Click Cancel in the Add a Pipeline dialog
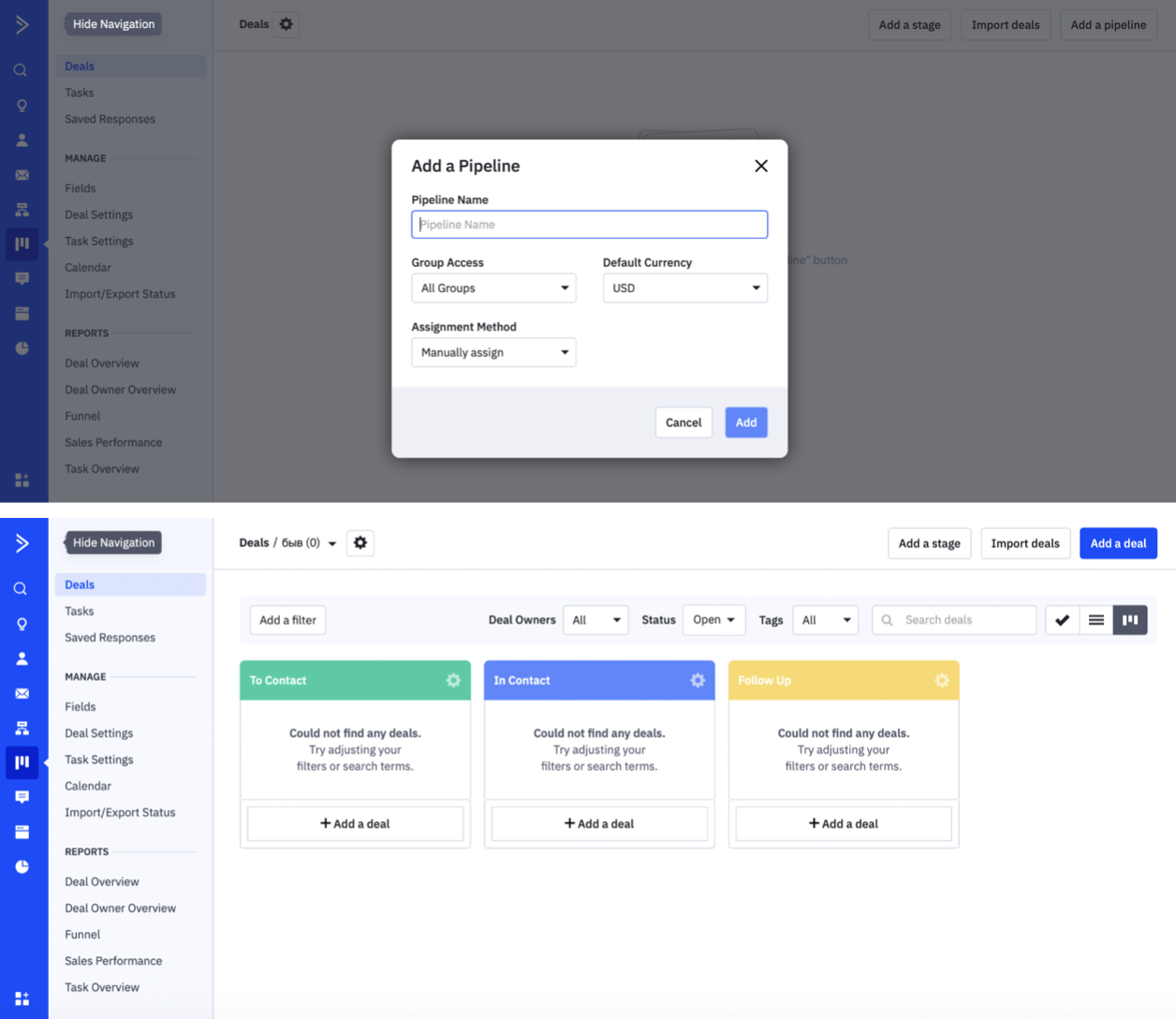1176x1019 pixels. (684, 422)
